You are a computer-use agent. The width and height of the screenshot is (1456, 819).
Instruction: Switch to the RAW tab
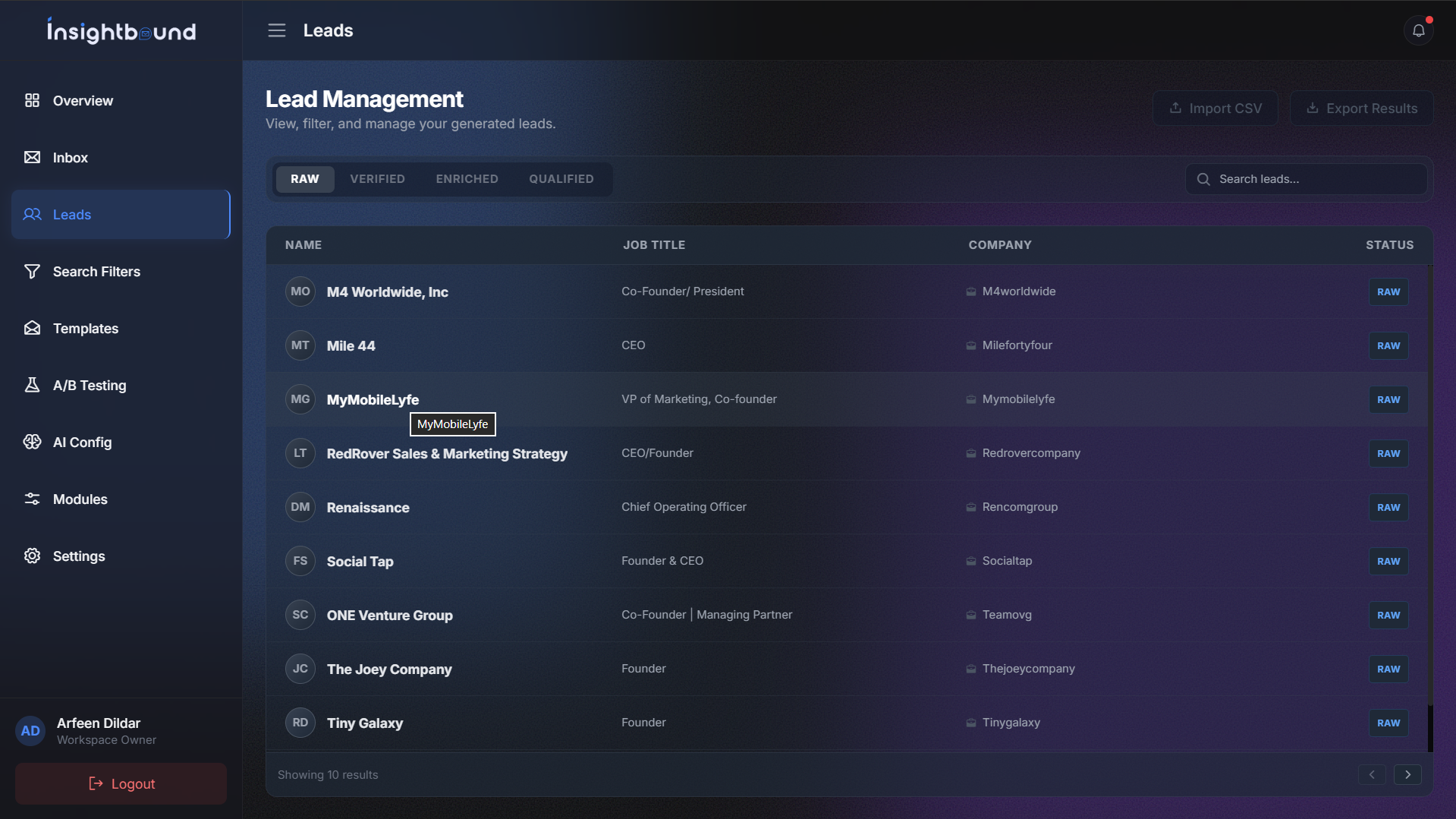point(305,179)
